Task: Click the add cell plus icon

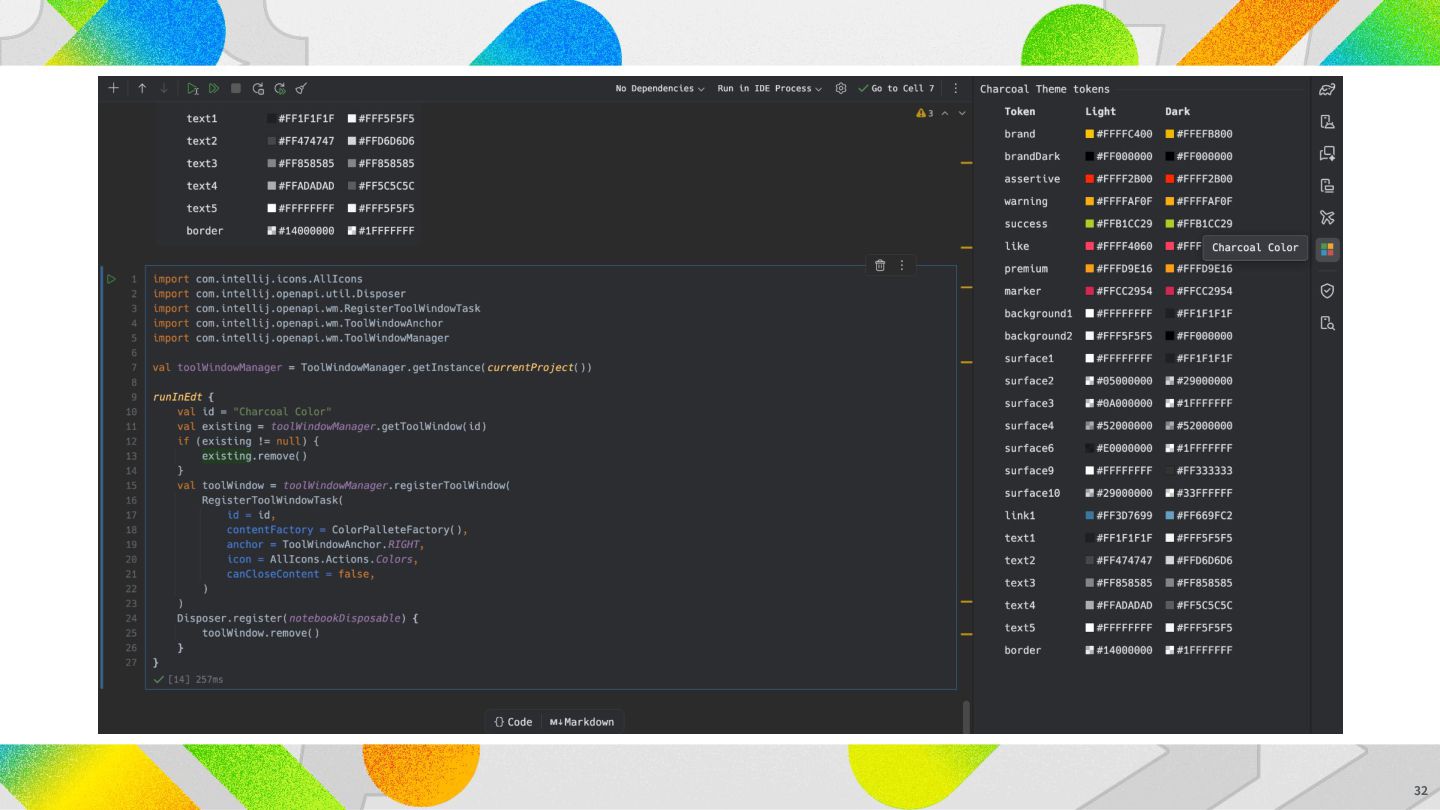Action: [114, 89]
